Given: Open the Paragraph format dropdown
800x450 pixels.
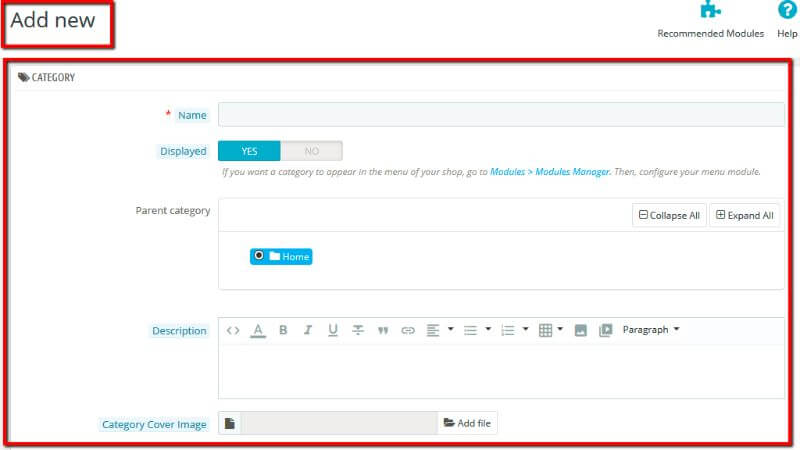Looking at the screenshot, I should [x=651, y=330].
